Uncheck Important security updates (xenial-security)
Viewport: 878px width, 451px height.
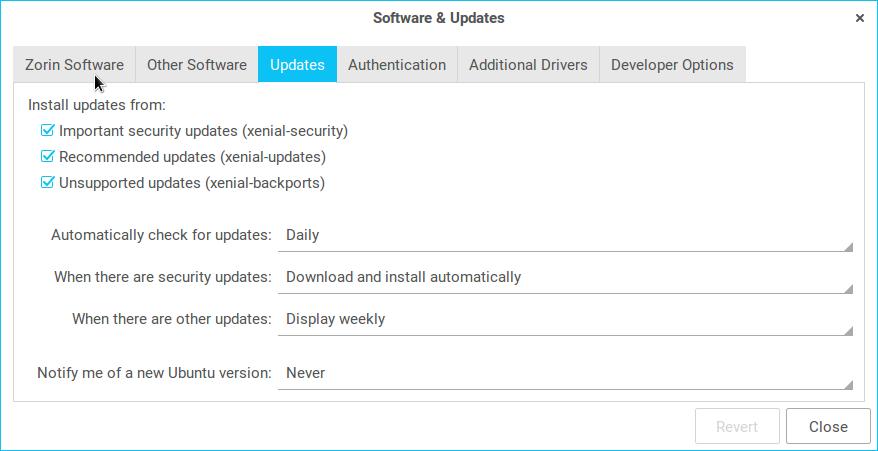(x=47, y=131)
